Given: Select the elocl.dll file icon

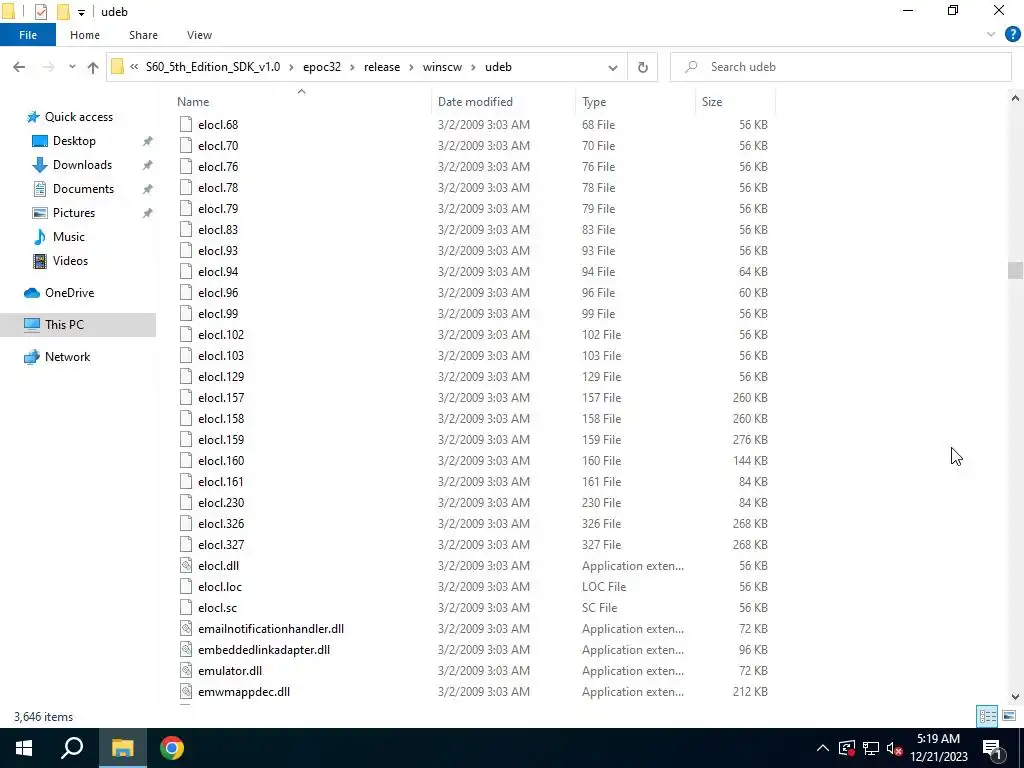Looking at the screenshot, I should 186,566.
